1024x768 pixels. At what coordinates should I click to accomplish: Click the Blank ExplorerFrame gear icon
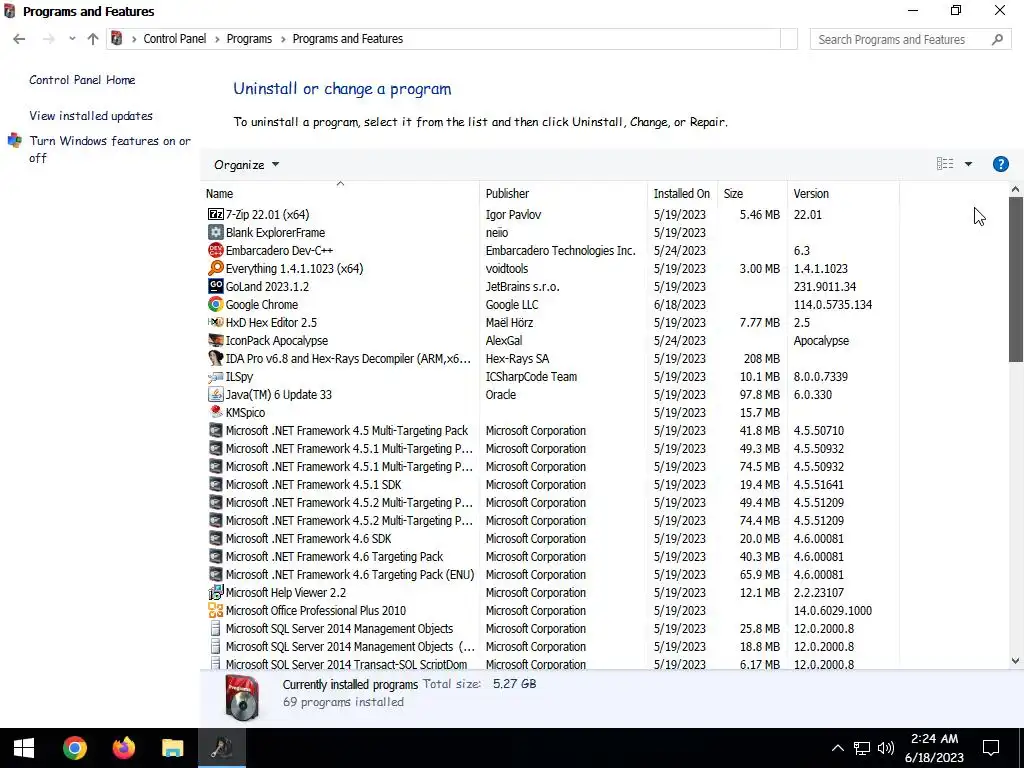coord(216,232)
